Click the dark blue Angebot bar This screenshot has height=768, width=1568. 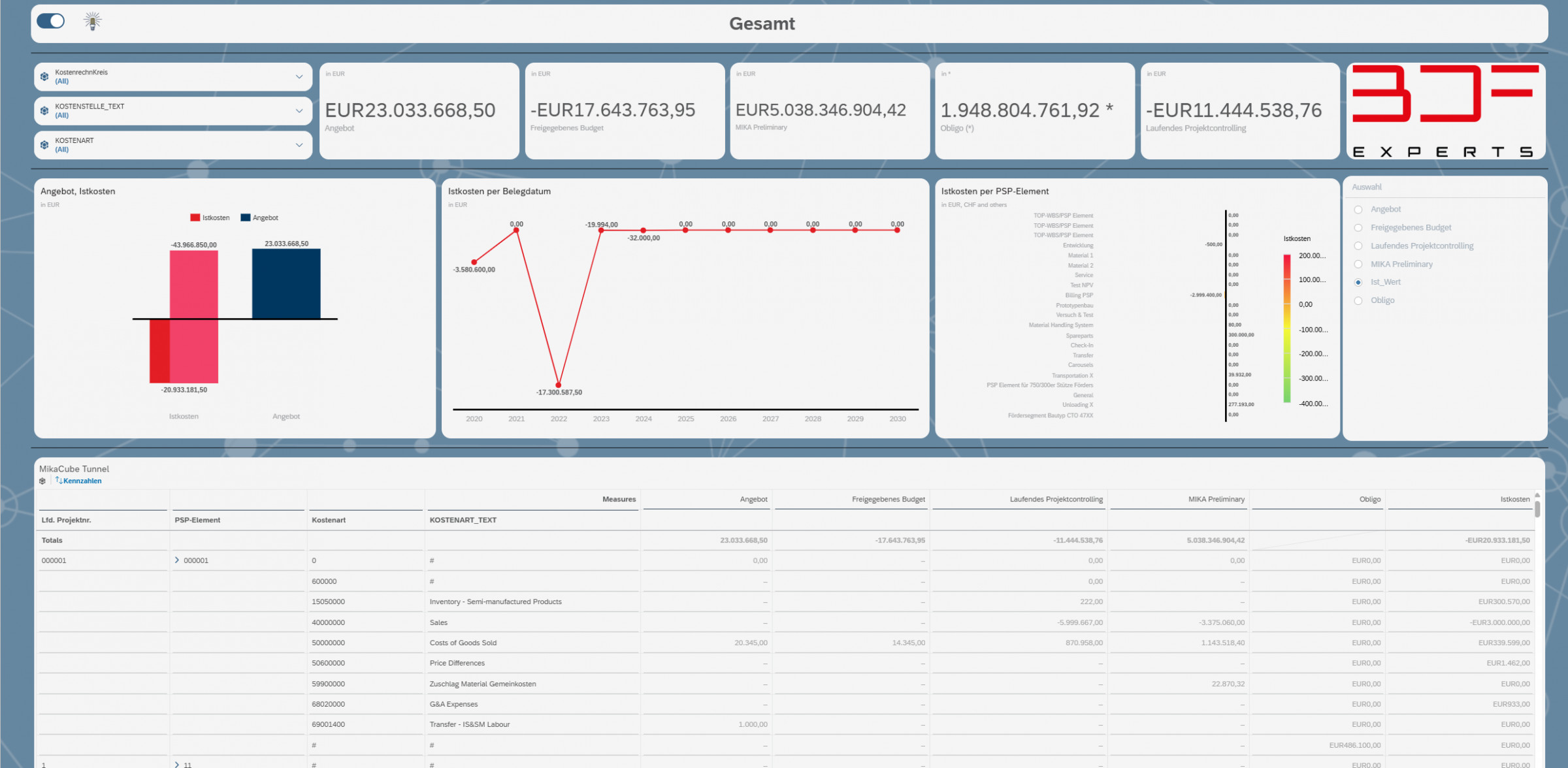click(x=286, y=283)
